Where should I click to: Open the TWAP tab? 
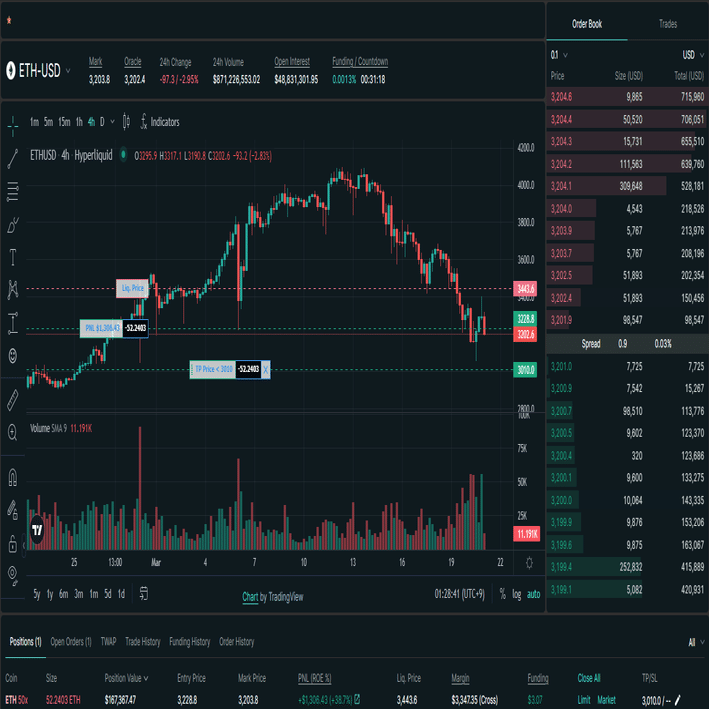(109, 642)
